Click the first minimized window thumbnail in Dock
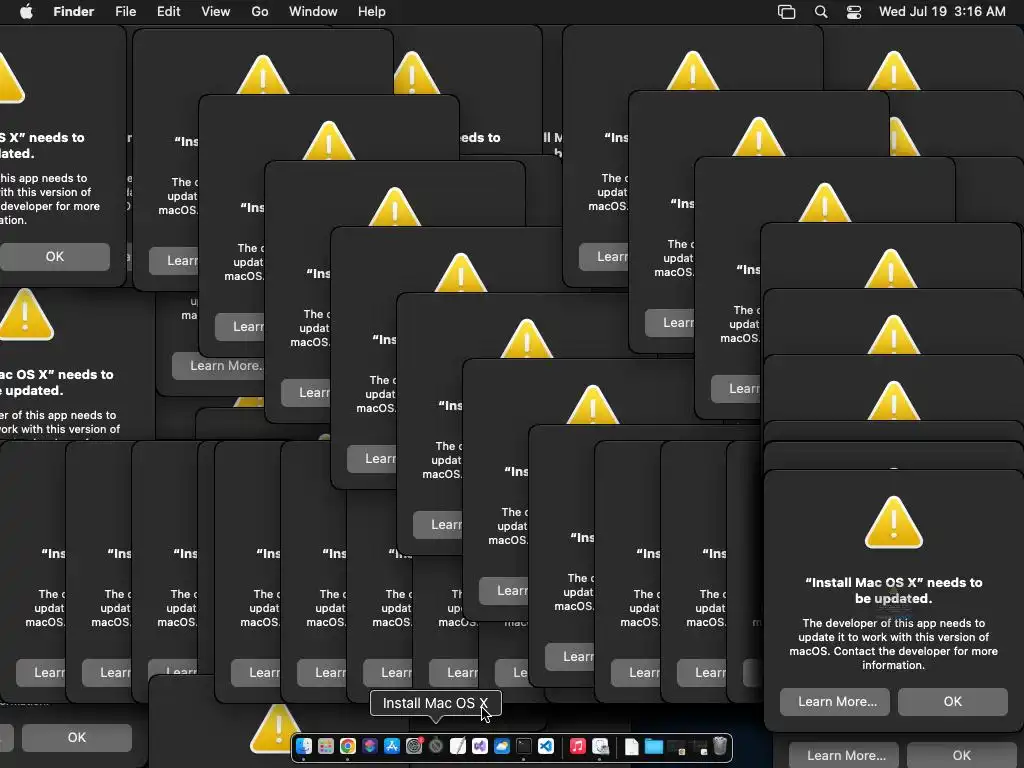The width and height of the screenshot is (1024, 768). click(676, 746)
